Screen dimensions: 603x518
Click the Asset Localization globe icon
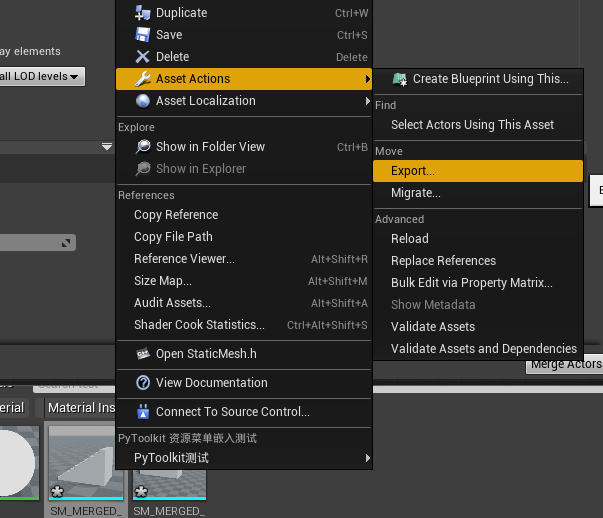(143, 101)
